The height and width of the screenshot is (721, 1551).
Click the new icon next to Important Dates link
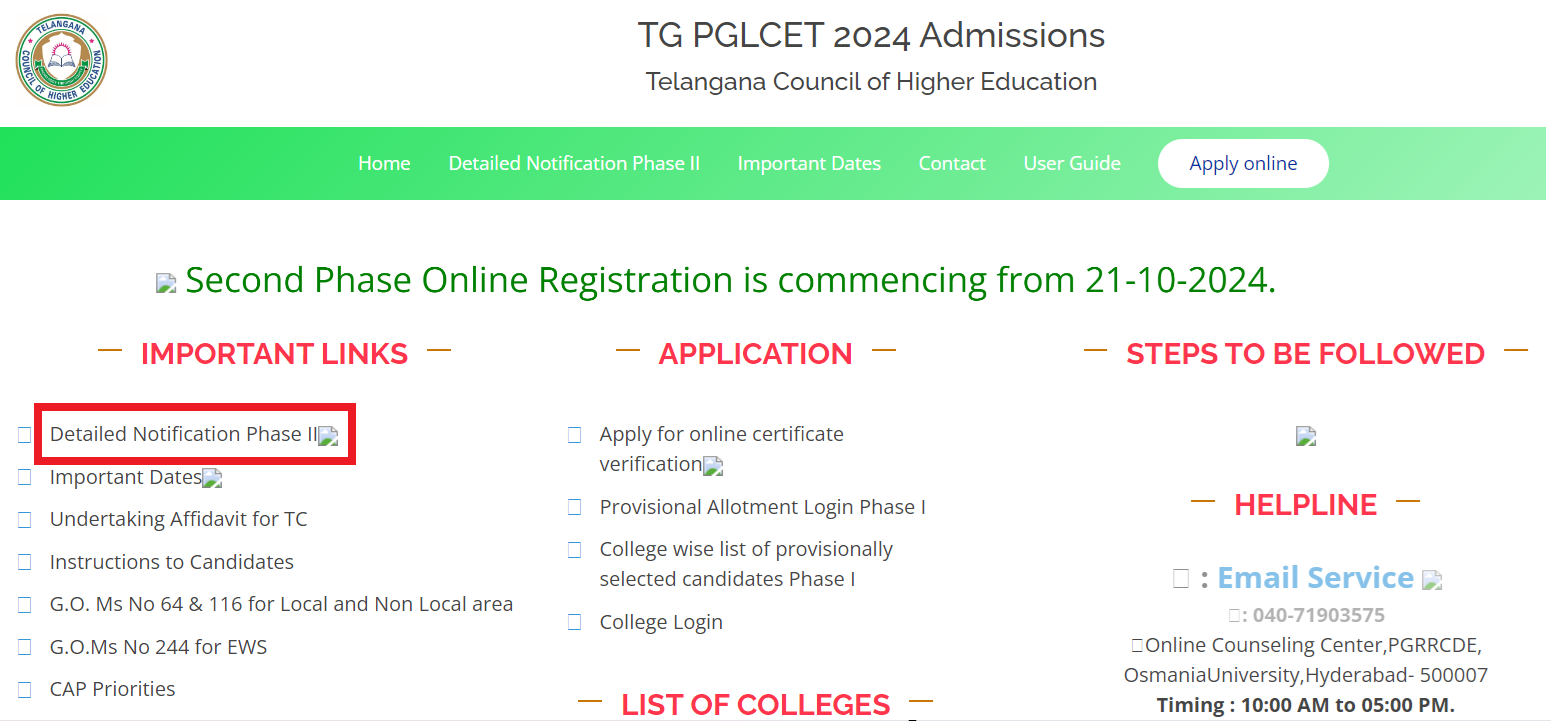(212, 478)
